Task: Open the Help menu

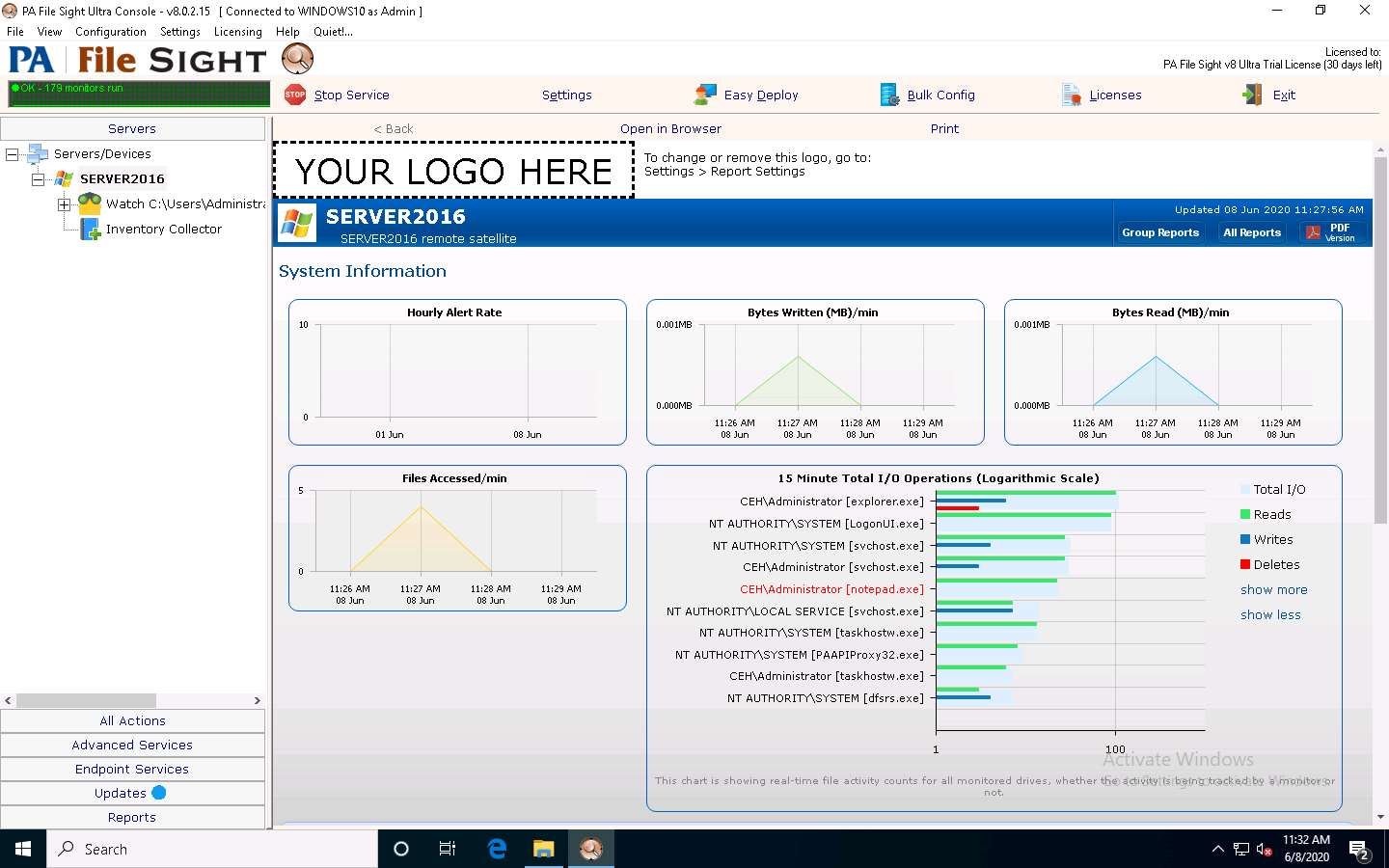Action: (287, 32)
